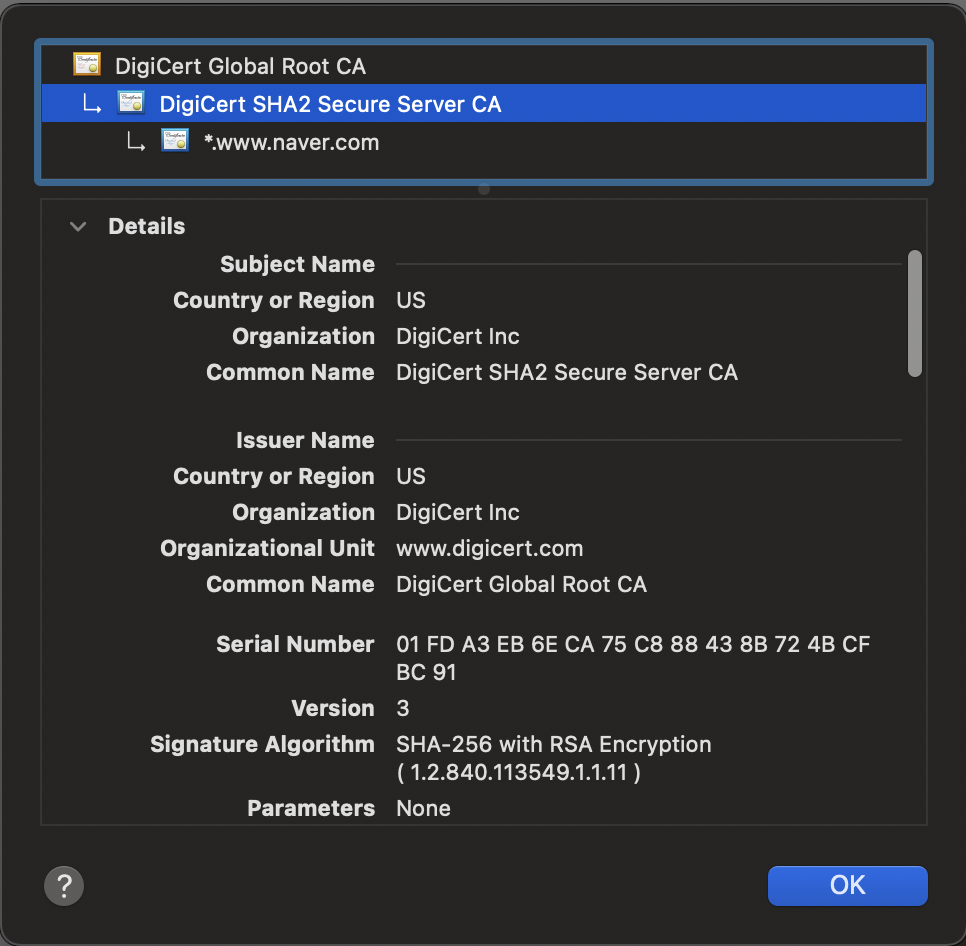Click the Subject Name section heading
This screenshot has height=946, width=966.
point(298,264)
